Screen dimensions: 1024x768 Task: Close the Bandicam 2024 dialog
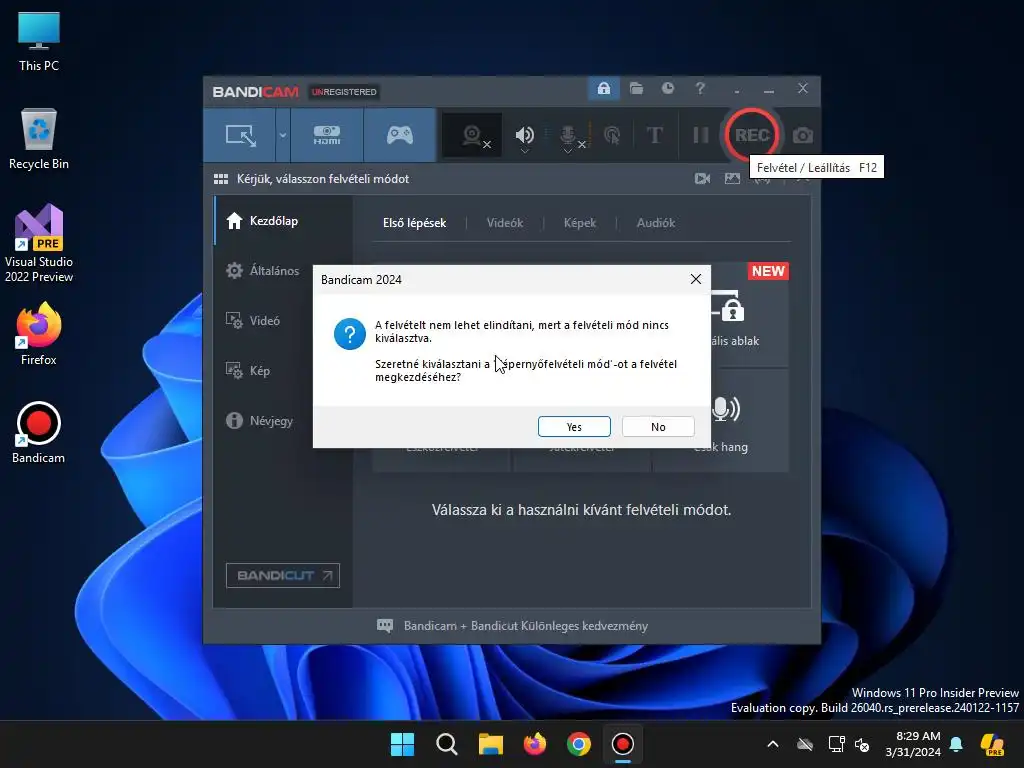(696, 280)
